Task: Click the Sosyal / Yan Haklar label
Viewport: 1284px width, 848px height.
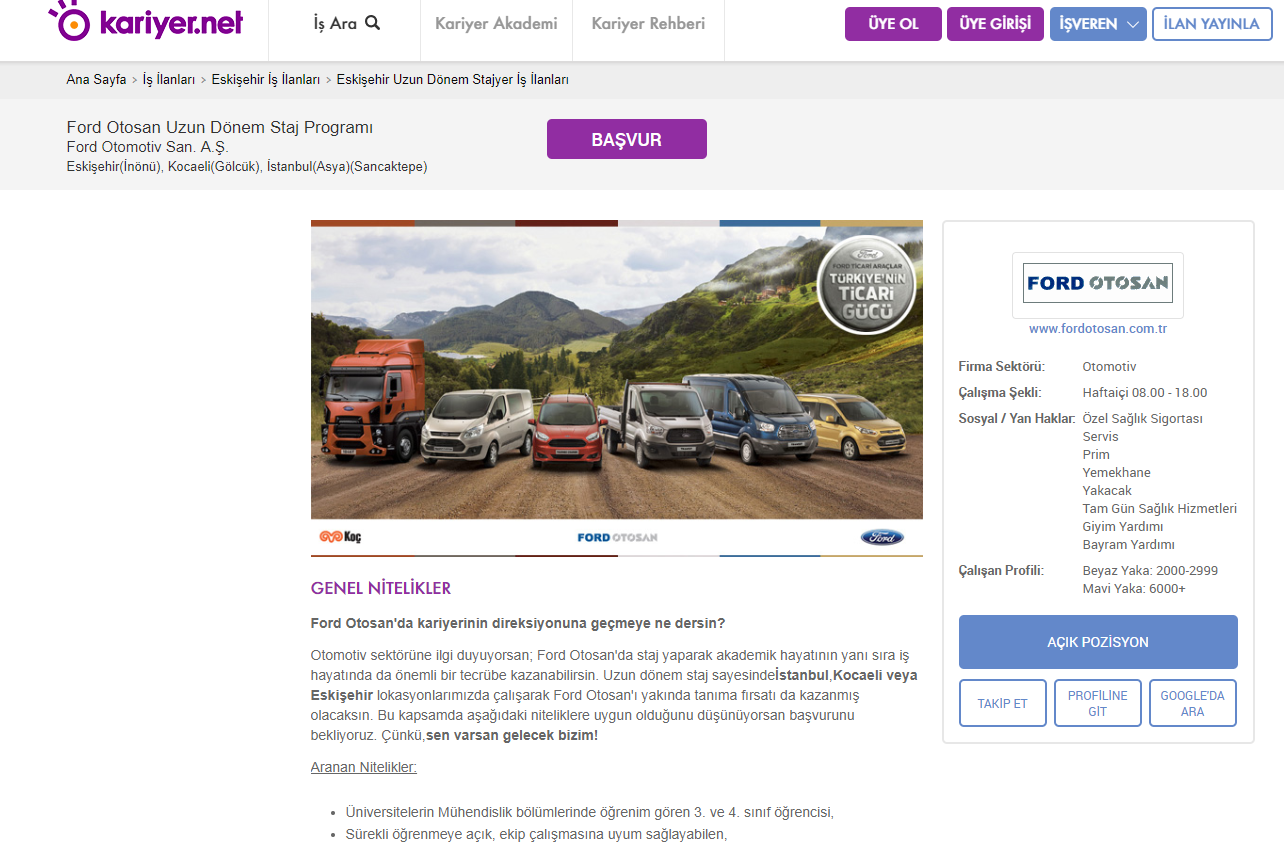Action: 1017,419
